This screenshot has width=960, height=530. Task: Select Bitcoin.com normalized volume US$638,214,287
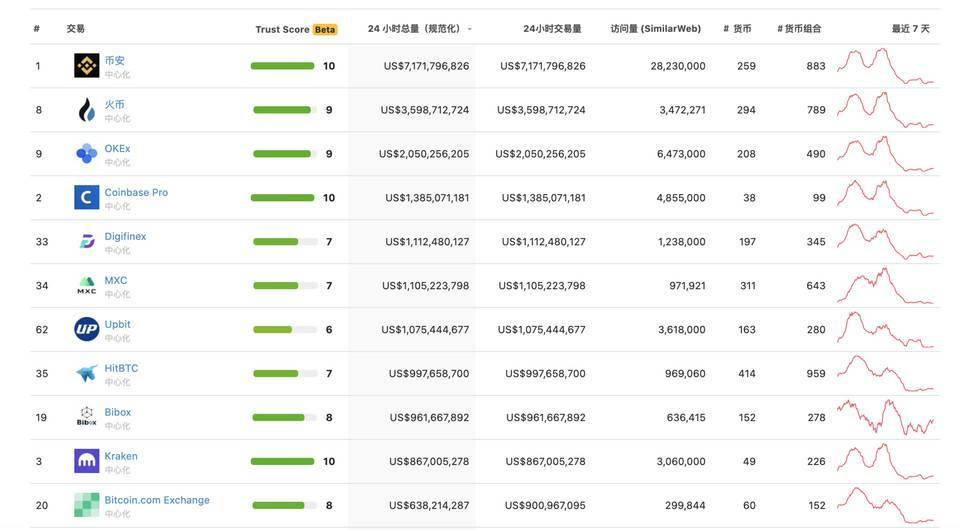coord(429,506)
